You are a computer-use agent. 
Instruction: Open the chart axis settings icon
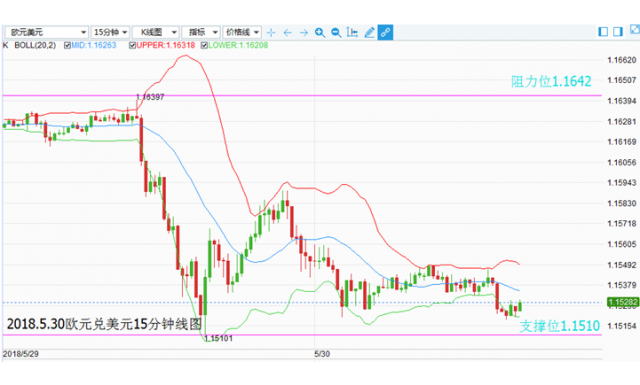352,32
